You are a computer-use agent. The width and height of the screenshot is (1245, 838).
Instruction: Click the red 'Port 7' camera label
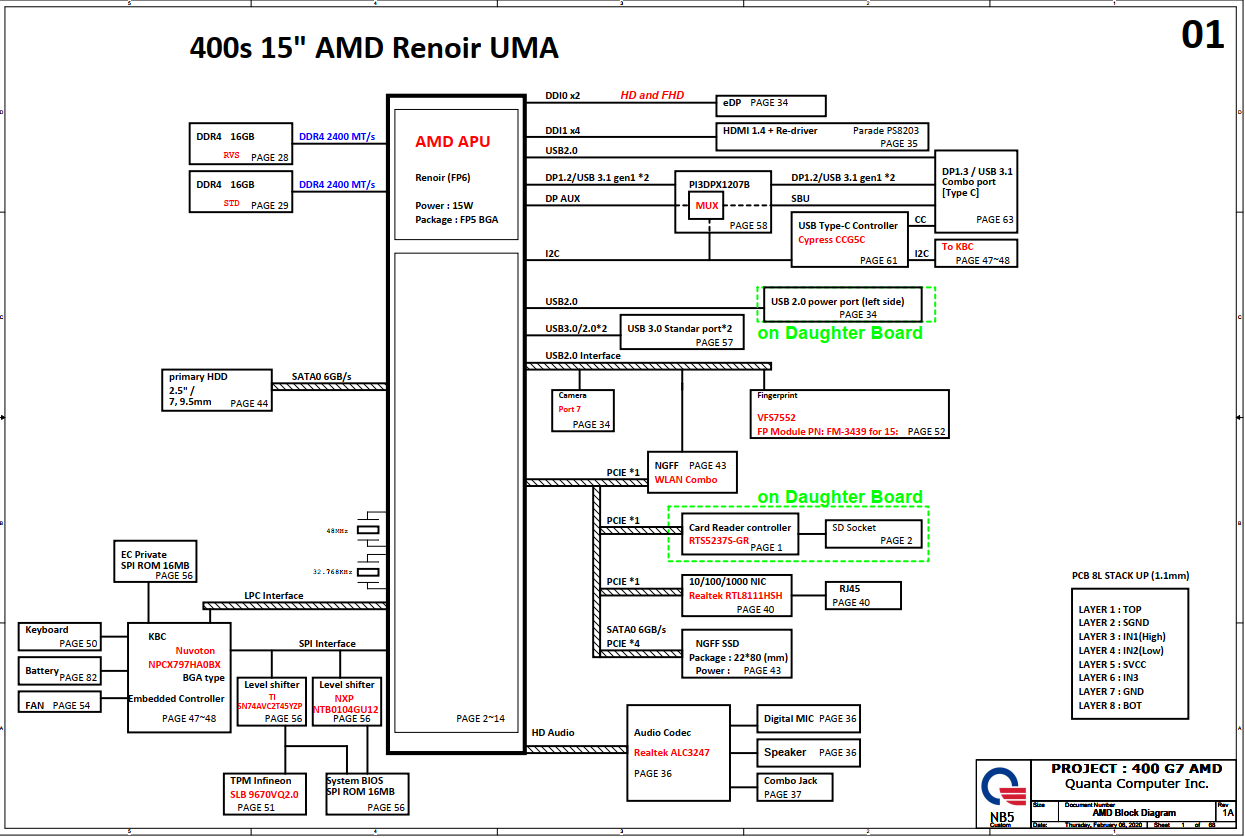(x=569, y=410)
